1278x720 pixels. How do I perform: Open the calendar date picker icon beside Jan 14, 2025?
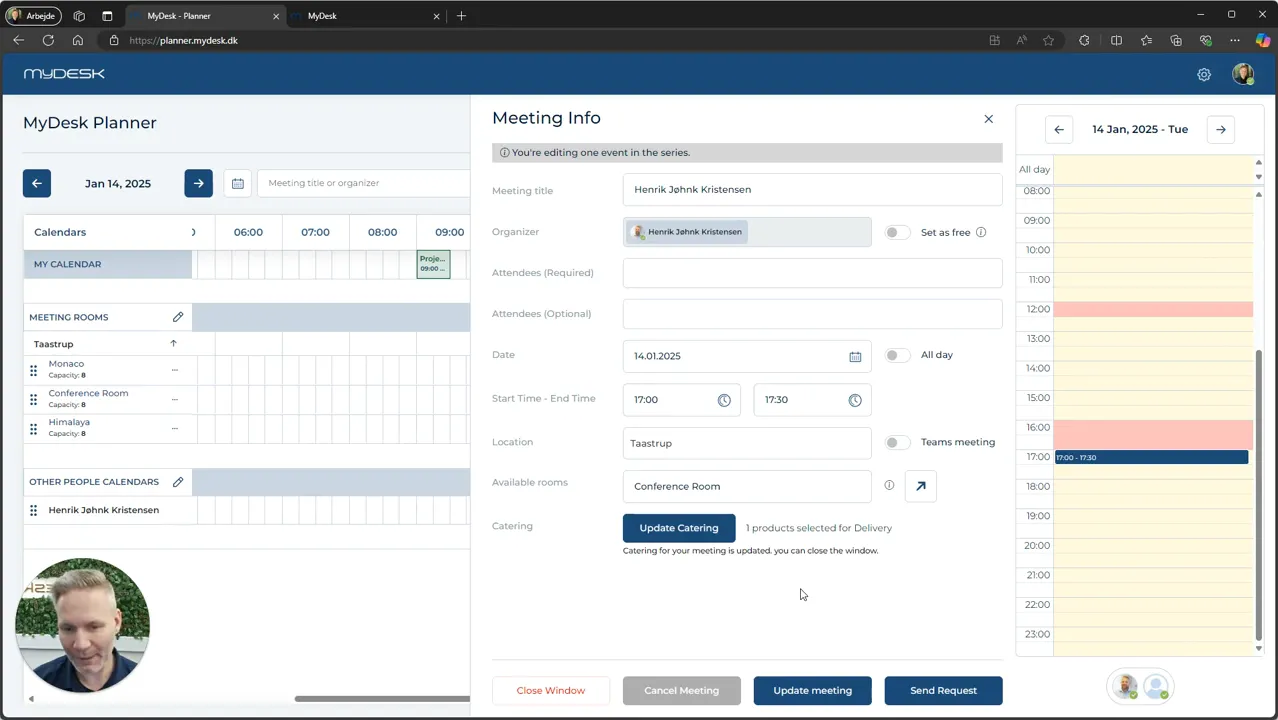click(238, 183)
